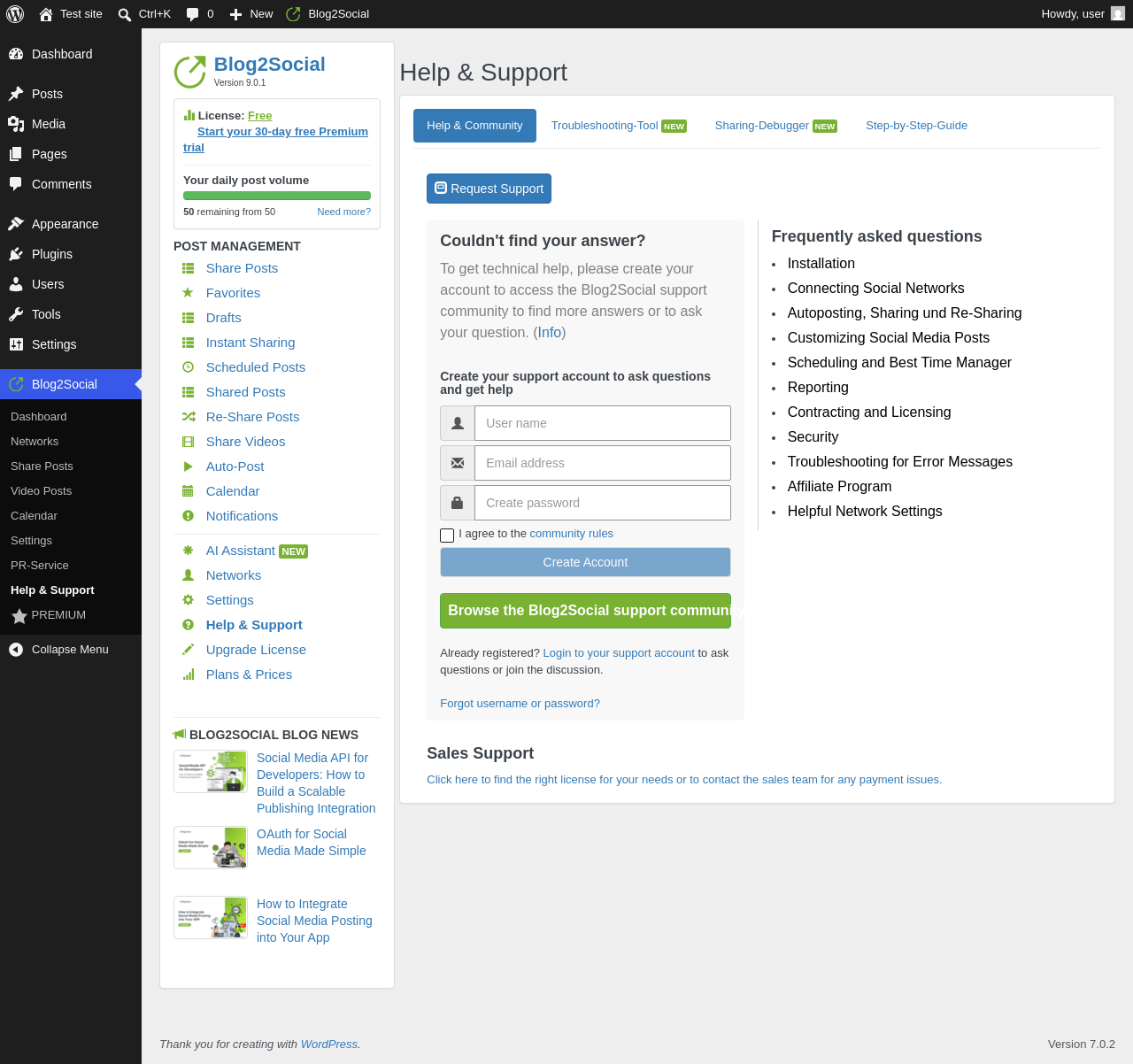Image resolution: width=1133 pixels, height=1064 pixels.
Task: Open the Login to your support account link
Action: pyautogui.click(x=619, y=653)
